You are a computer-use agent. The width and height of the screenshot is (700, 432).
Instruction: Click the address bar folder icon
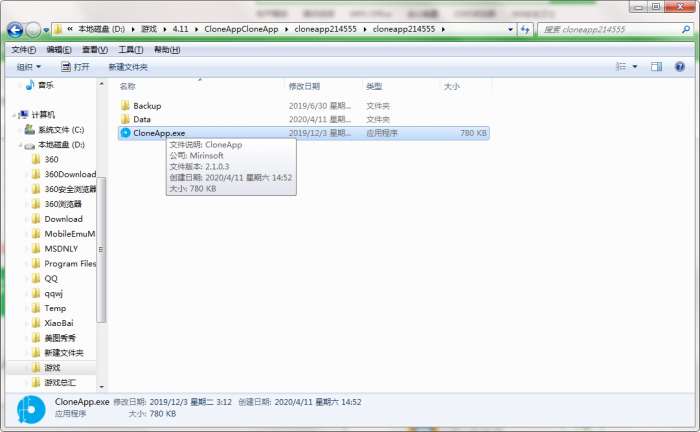click(58, 29)
